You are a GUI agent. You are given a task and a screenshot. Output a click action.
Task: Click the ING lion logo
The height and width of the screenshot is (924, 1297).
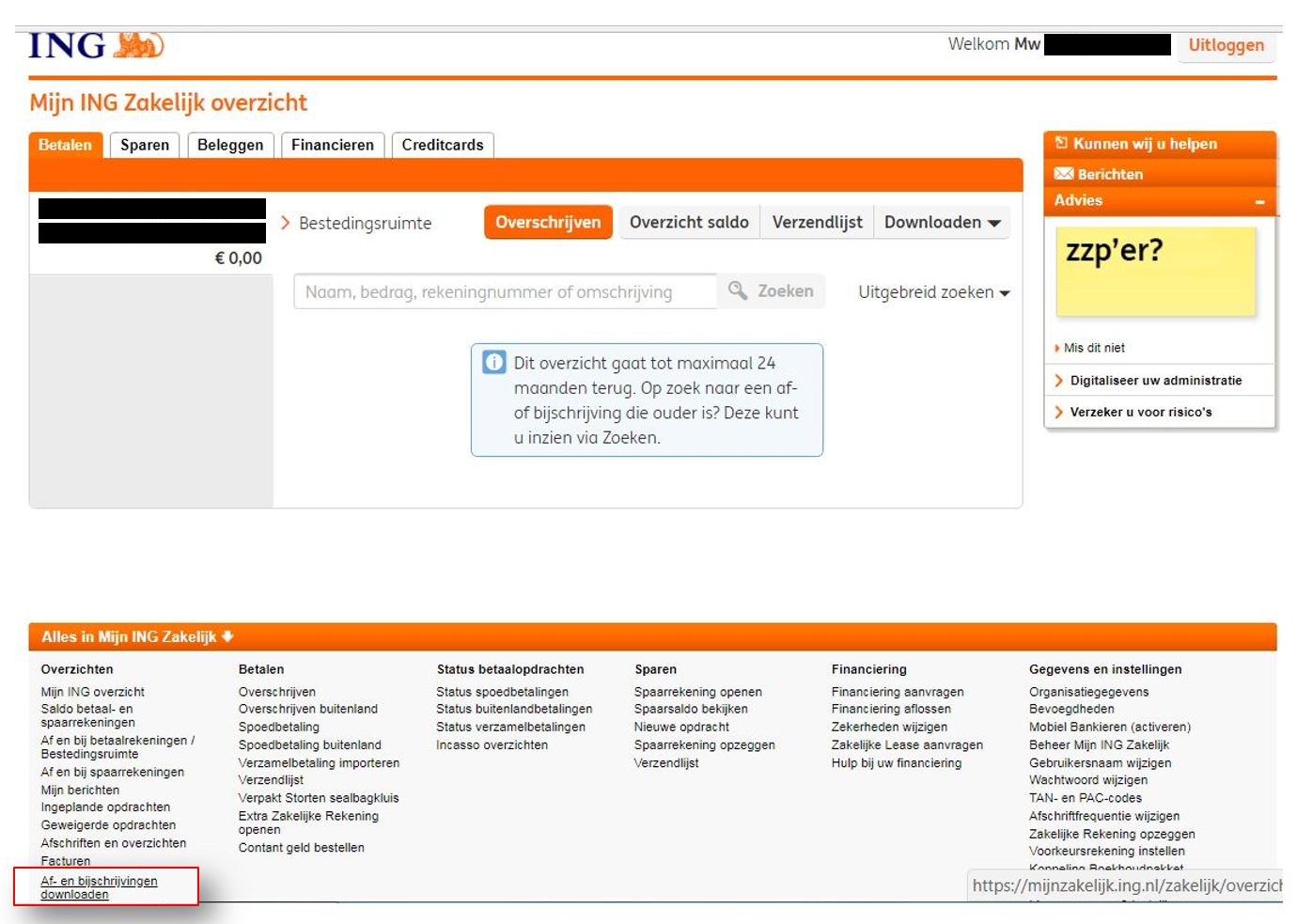(x=137, y=45)
